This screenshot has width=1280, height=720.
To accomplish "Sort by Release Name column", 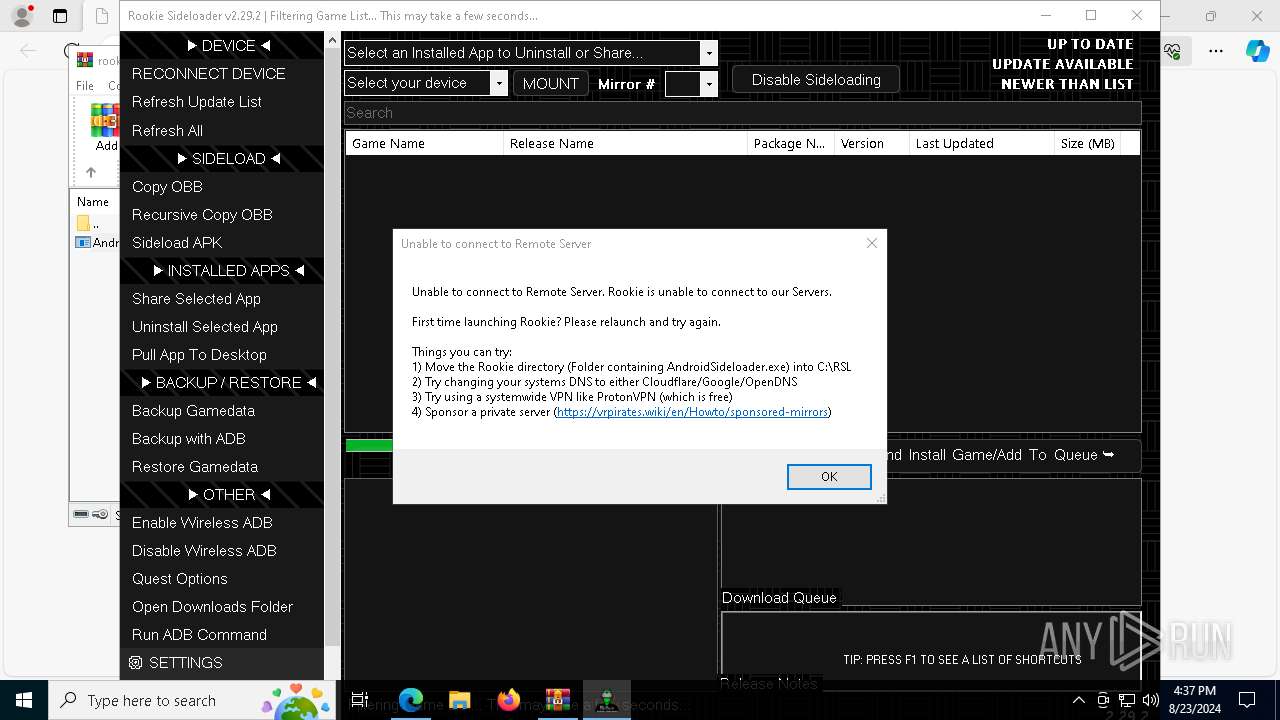I will pos(625,144).
